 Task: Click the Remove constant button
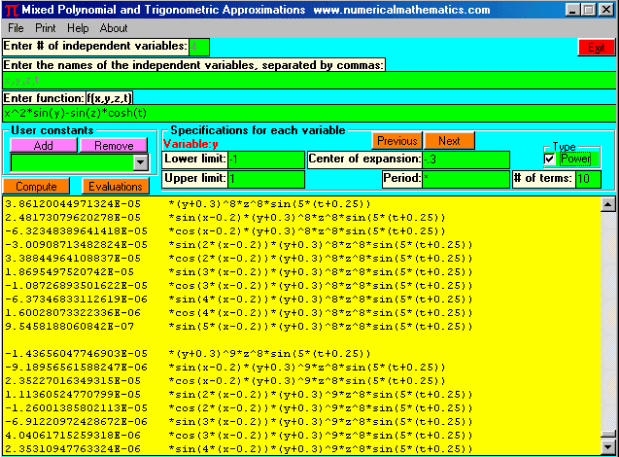(x=113, y=145)
